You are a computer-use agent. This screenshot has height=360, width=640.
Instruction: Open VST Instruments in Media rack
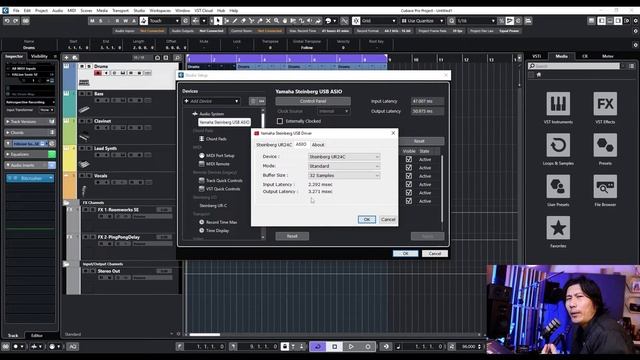coord(558,104)
